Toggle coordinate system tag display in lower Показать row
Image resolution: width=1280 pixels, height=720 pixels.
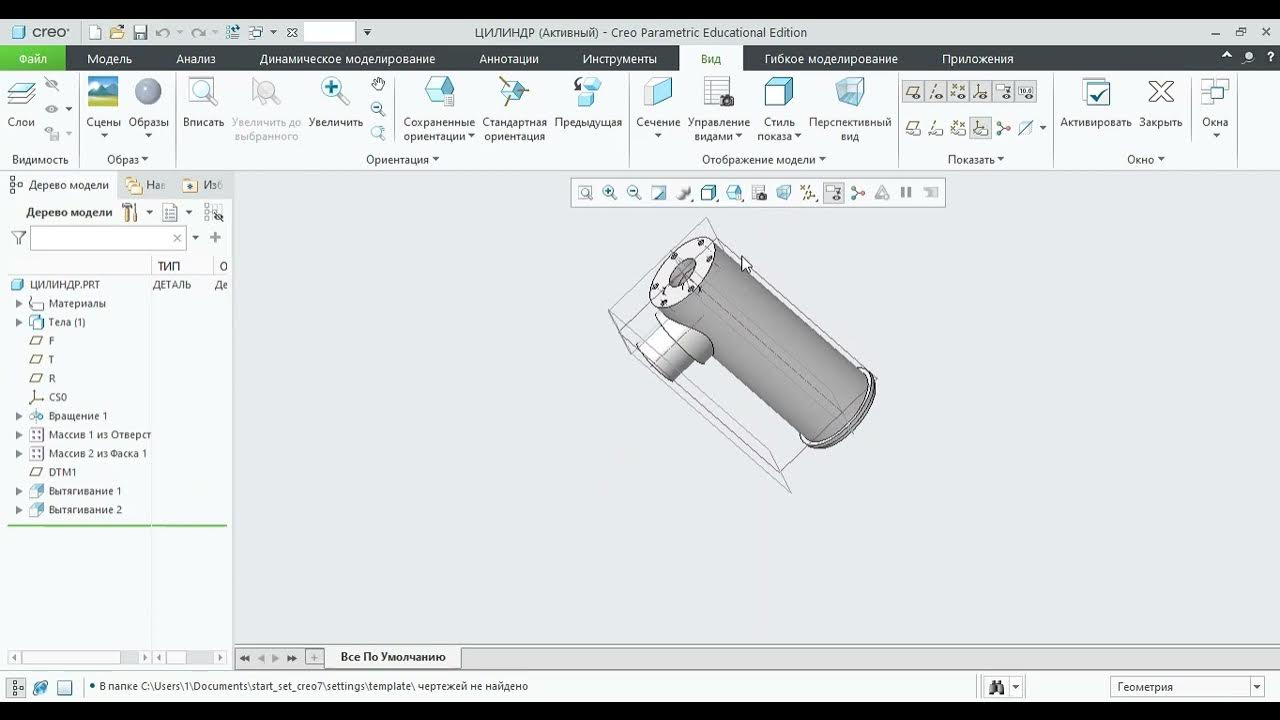981,128
